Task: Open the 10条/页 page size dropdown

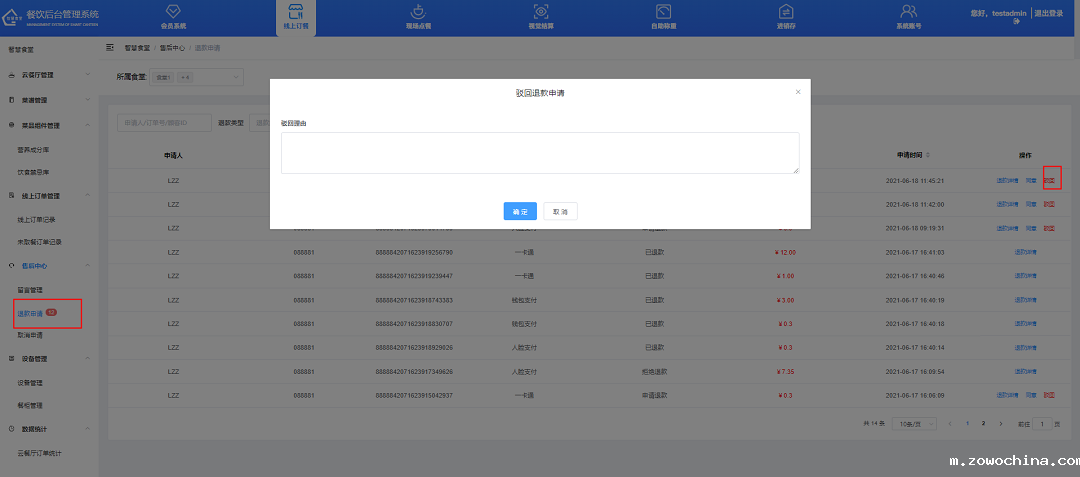Action: tap(914, 424)
